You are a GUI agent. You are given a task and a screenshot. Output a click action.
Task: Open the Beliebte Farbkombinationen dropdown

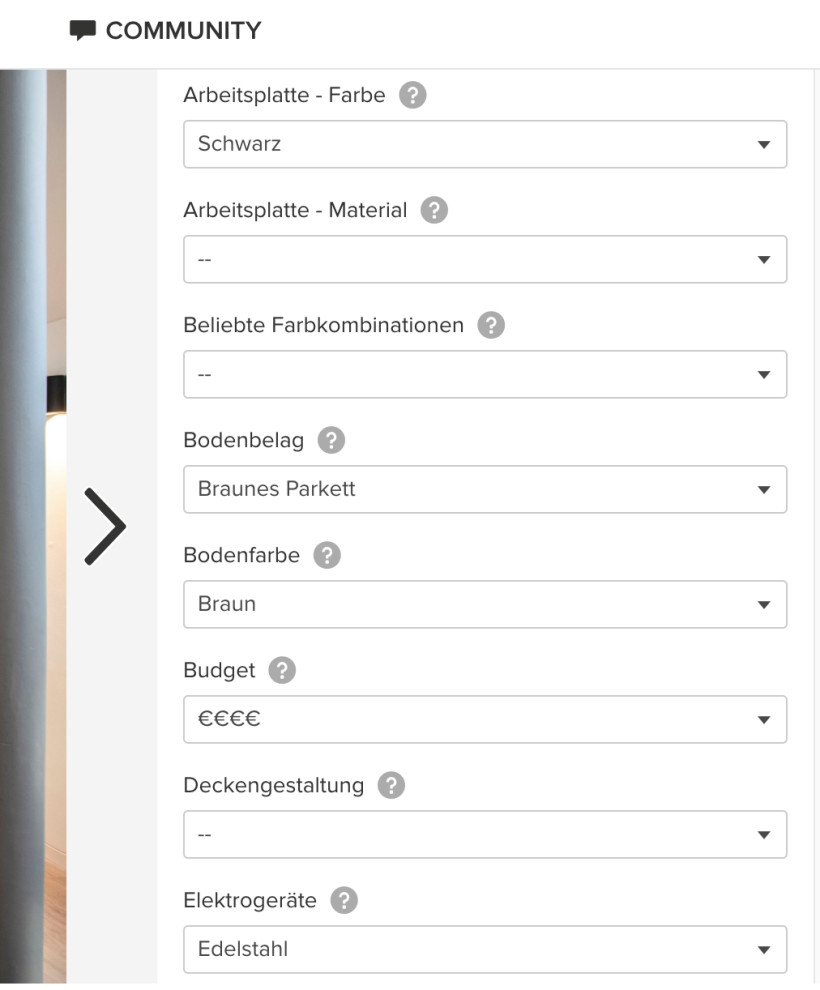pyautogui.click(x=485, y=375)
